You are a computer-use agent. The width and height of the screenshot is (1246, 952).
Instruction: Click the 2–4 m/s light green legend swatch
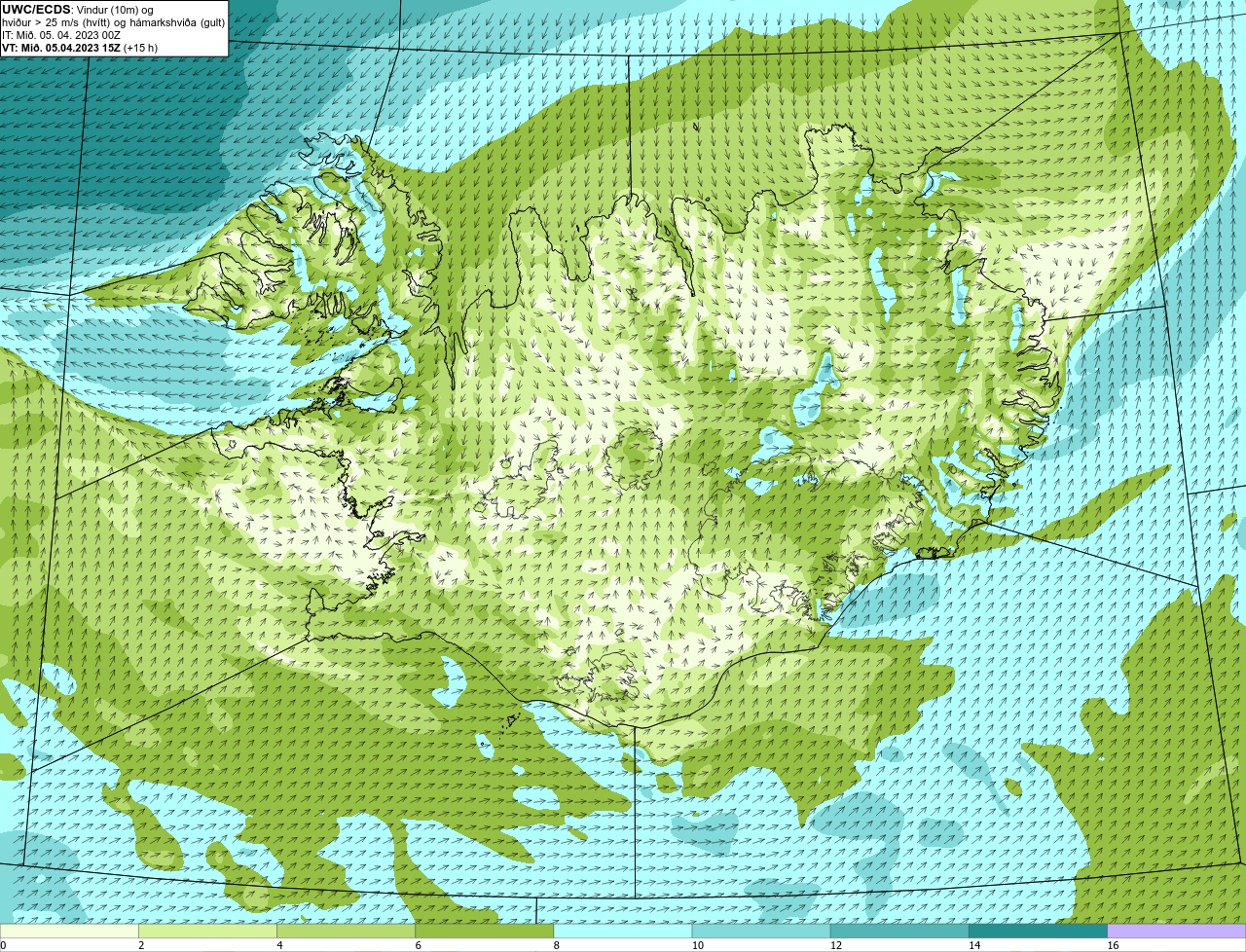tap(207, 932)
